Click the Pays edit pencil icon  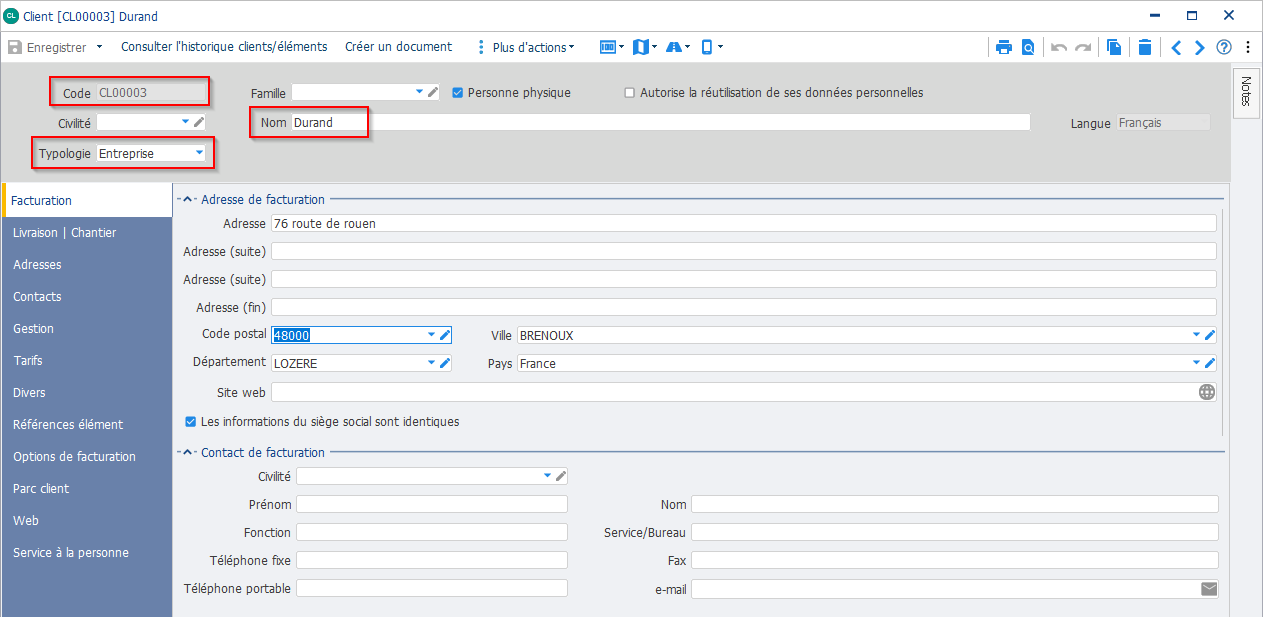coord(1209,363)
